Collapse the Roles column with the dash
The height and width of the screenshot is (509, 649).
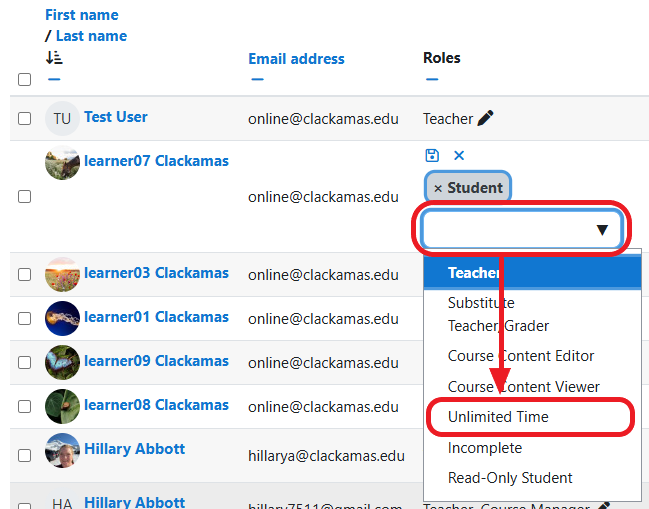432,79
